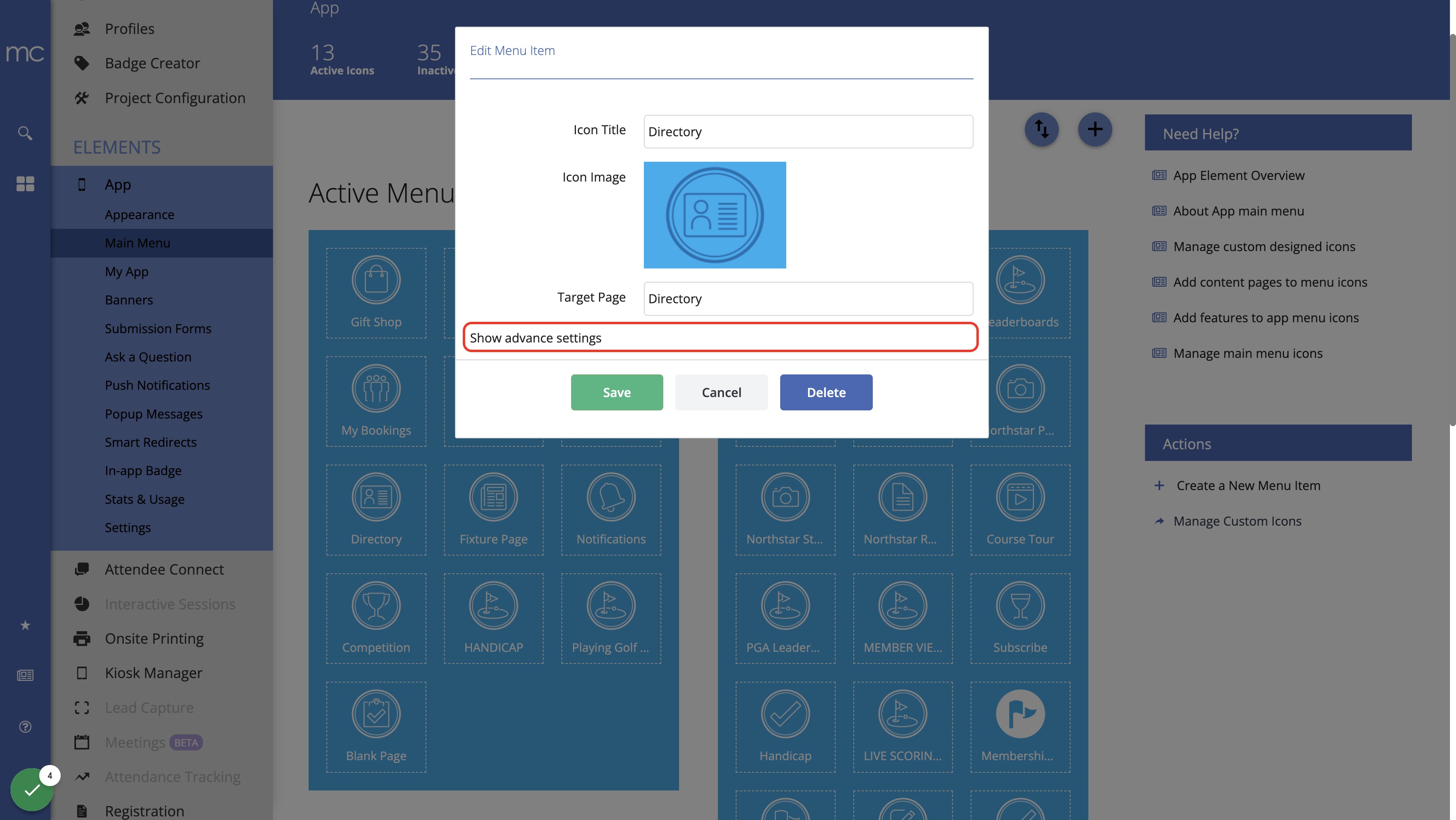Open the Course Tour icon
The image size is (1456, 820).
click(1020, 510)
